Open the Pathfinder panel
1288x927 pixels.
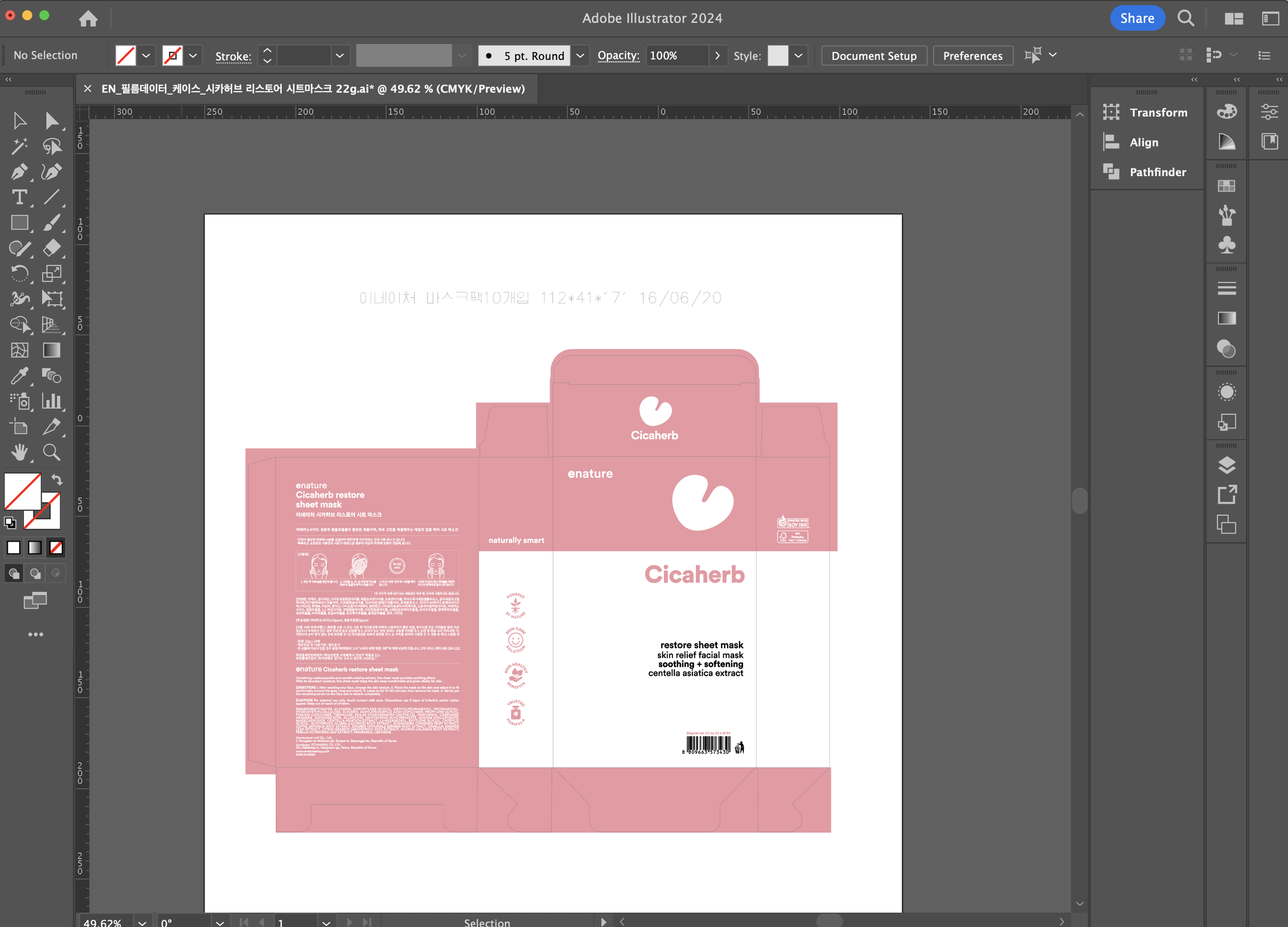(x=1145, y=172)
